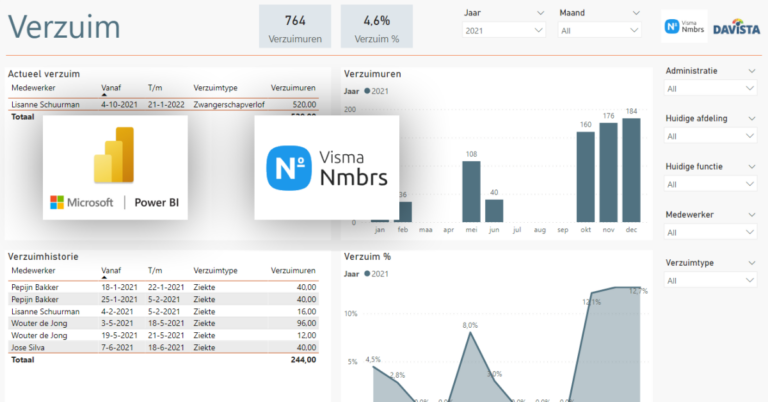Image resolution: width=768 pixels, height=402 pixels.
Task: Click the 96,00 hours cell
Action: pyautogui.click(x=306, y=323)
